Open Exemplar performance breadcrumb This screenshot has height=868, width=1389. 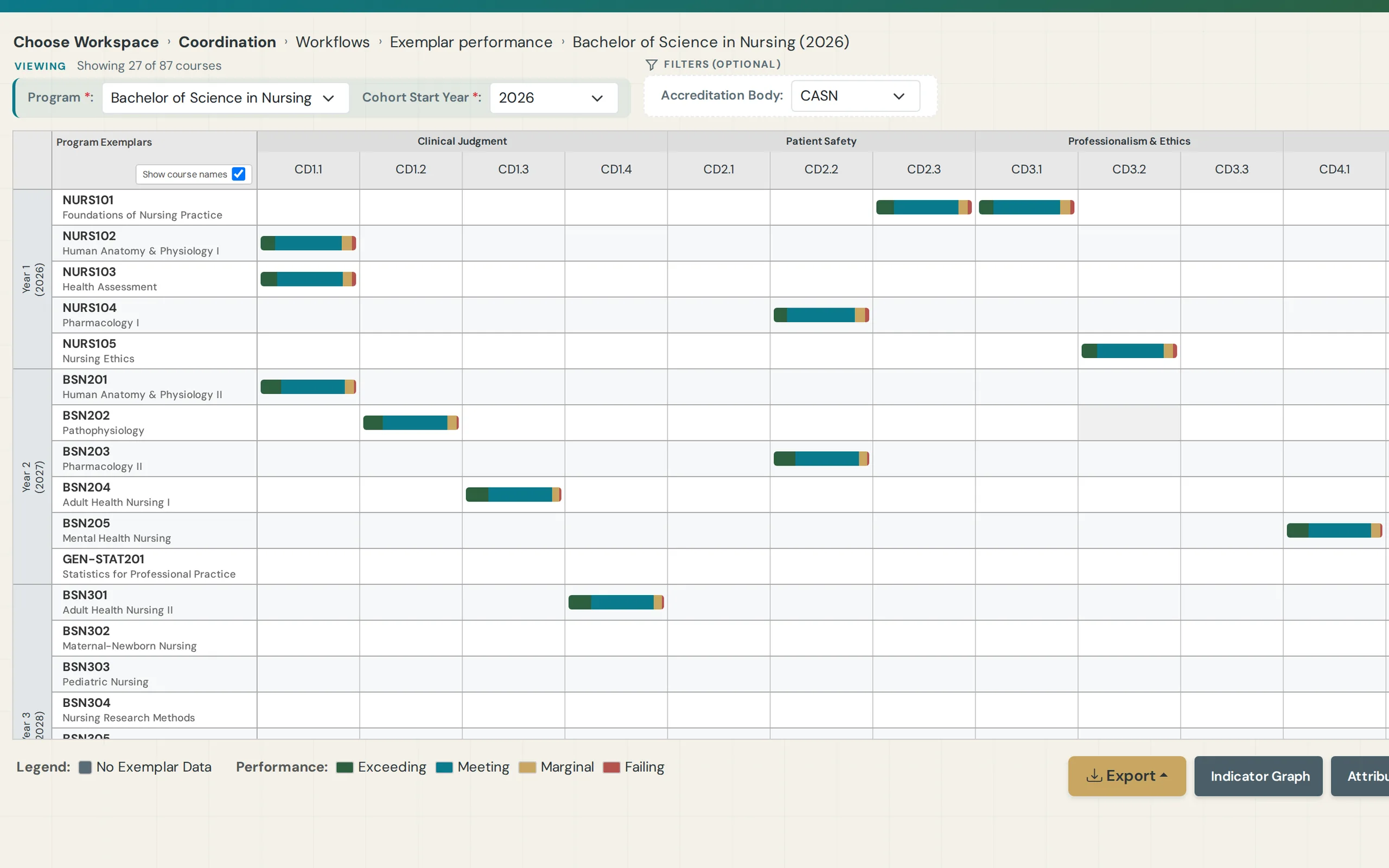pyautogui.click(x=470, y=42)
